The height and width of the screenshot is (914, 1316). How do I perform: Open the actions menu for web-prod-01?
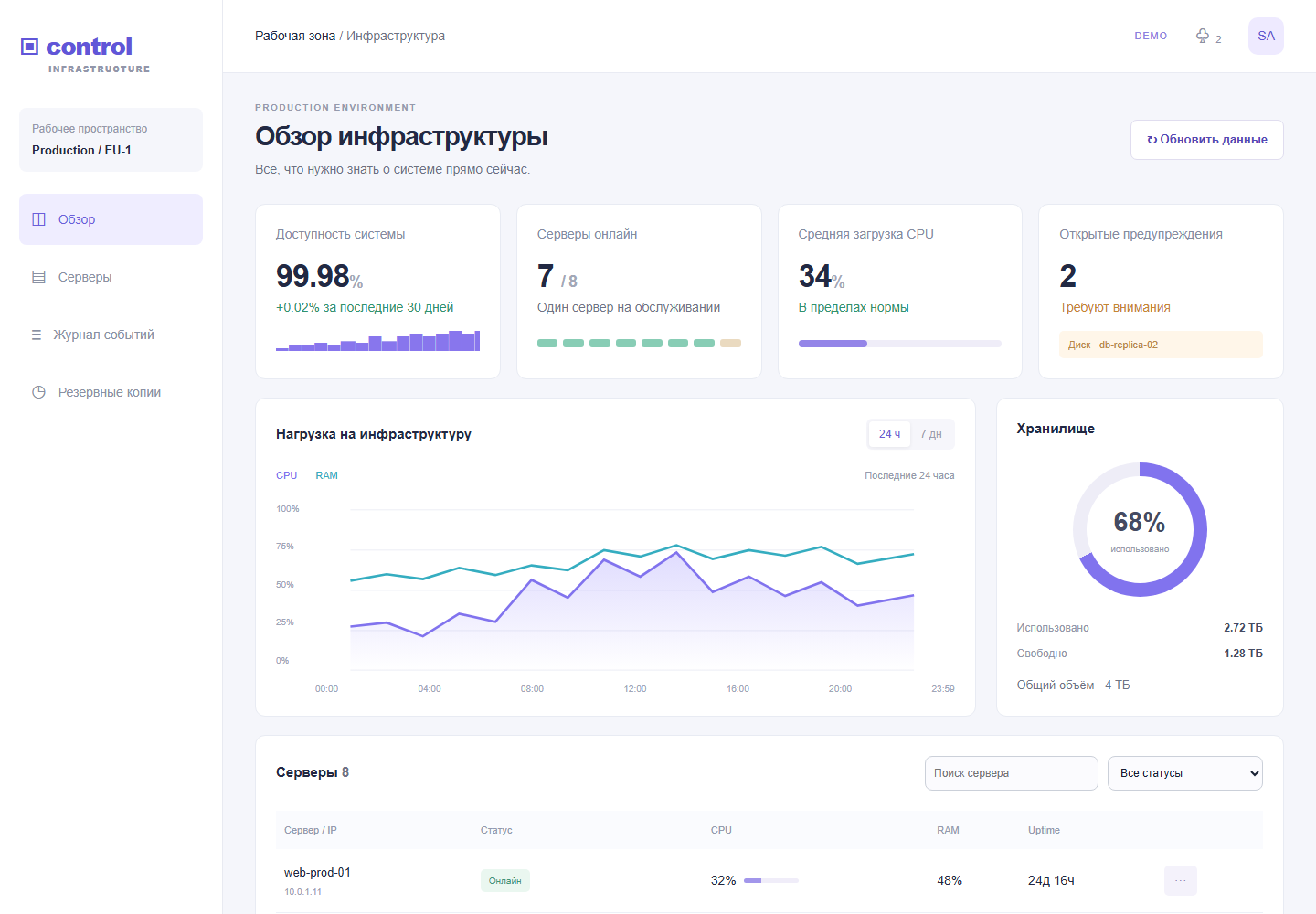[1181, 880]
